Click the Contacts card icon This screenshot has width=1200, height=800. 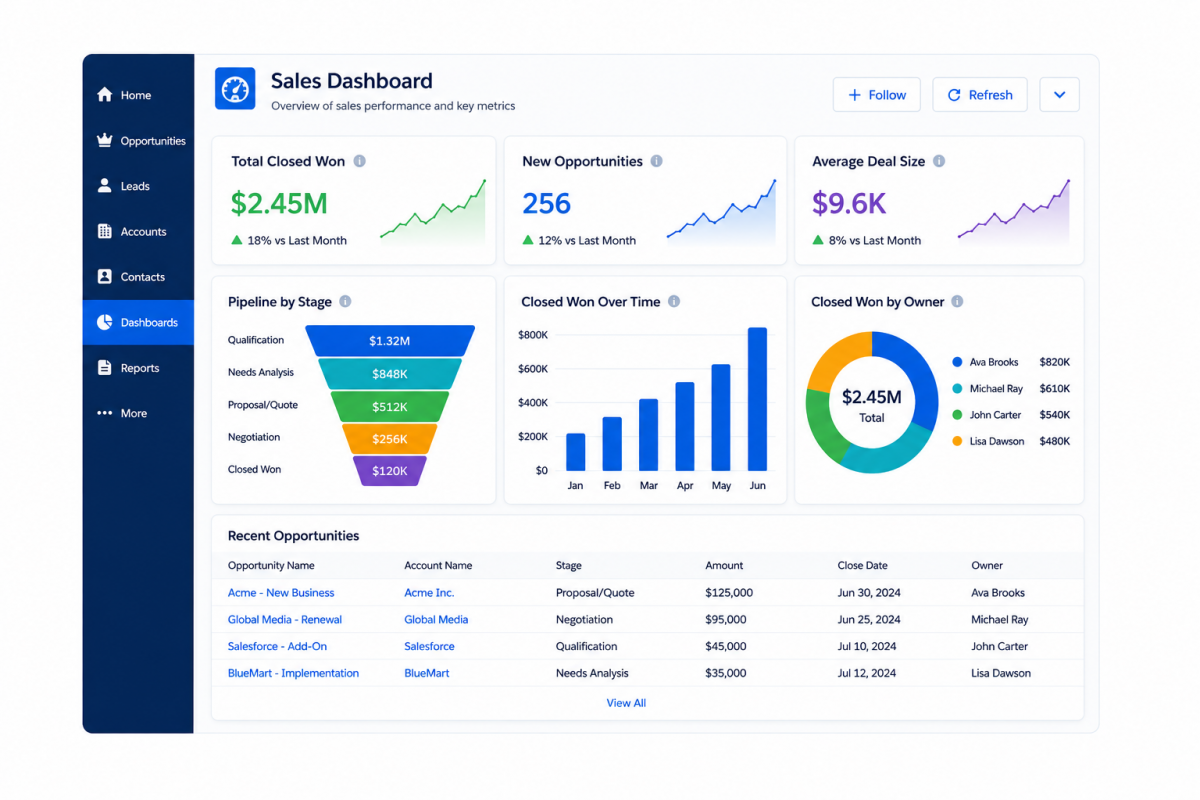click(104, 276)
